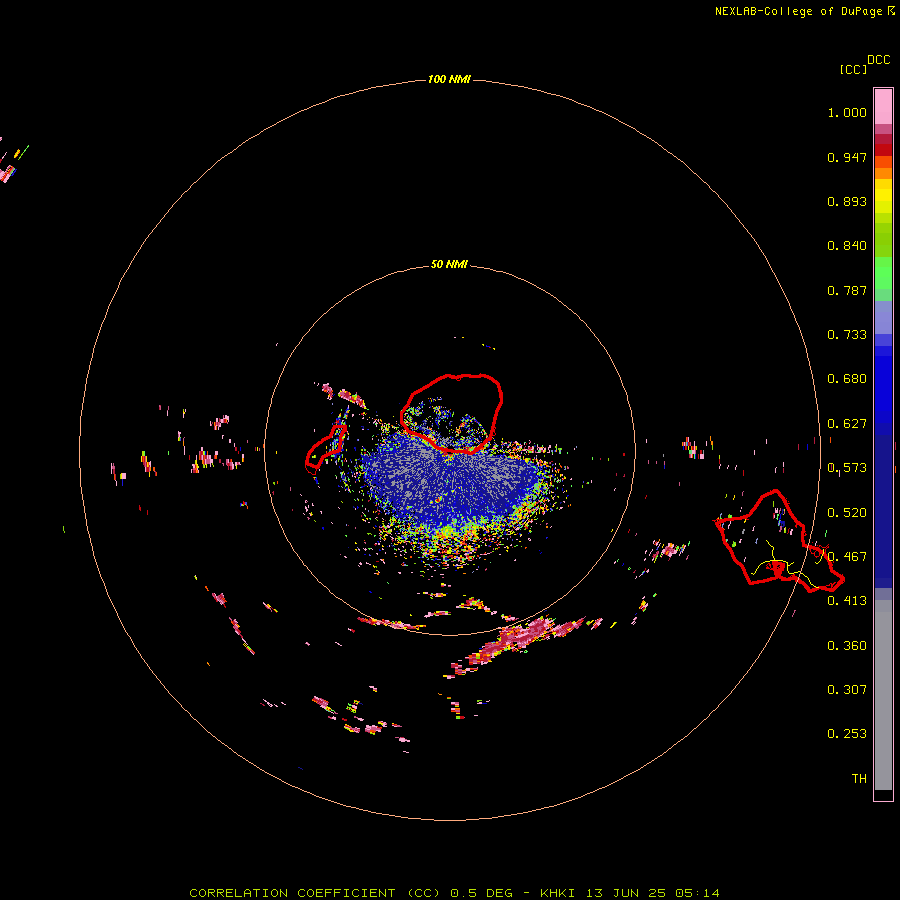This screenshot has height=900, width=900.
Task: Click the [CC] units label
Action: (x=853, y=69)
